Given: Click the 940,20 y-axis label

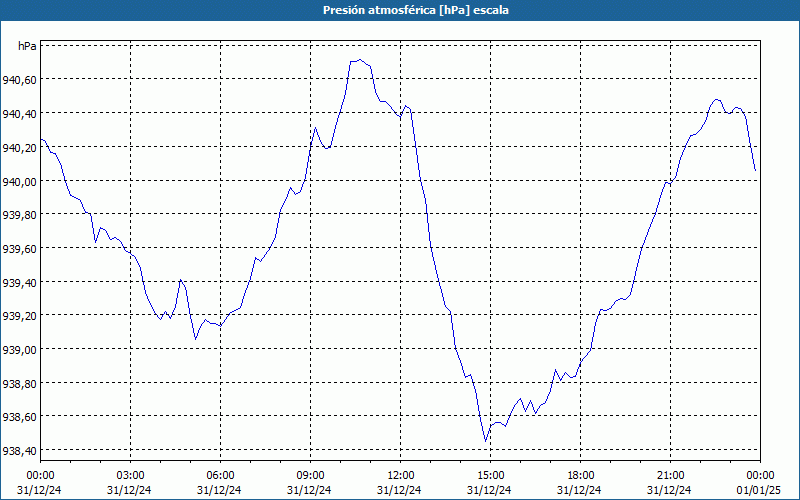Looking at the screenshot, I should point(19,147).
